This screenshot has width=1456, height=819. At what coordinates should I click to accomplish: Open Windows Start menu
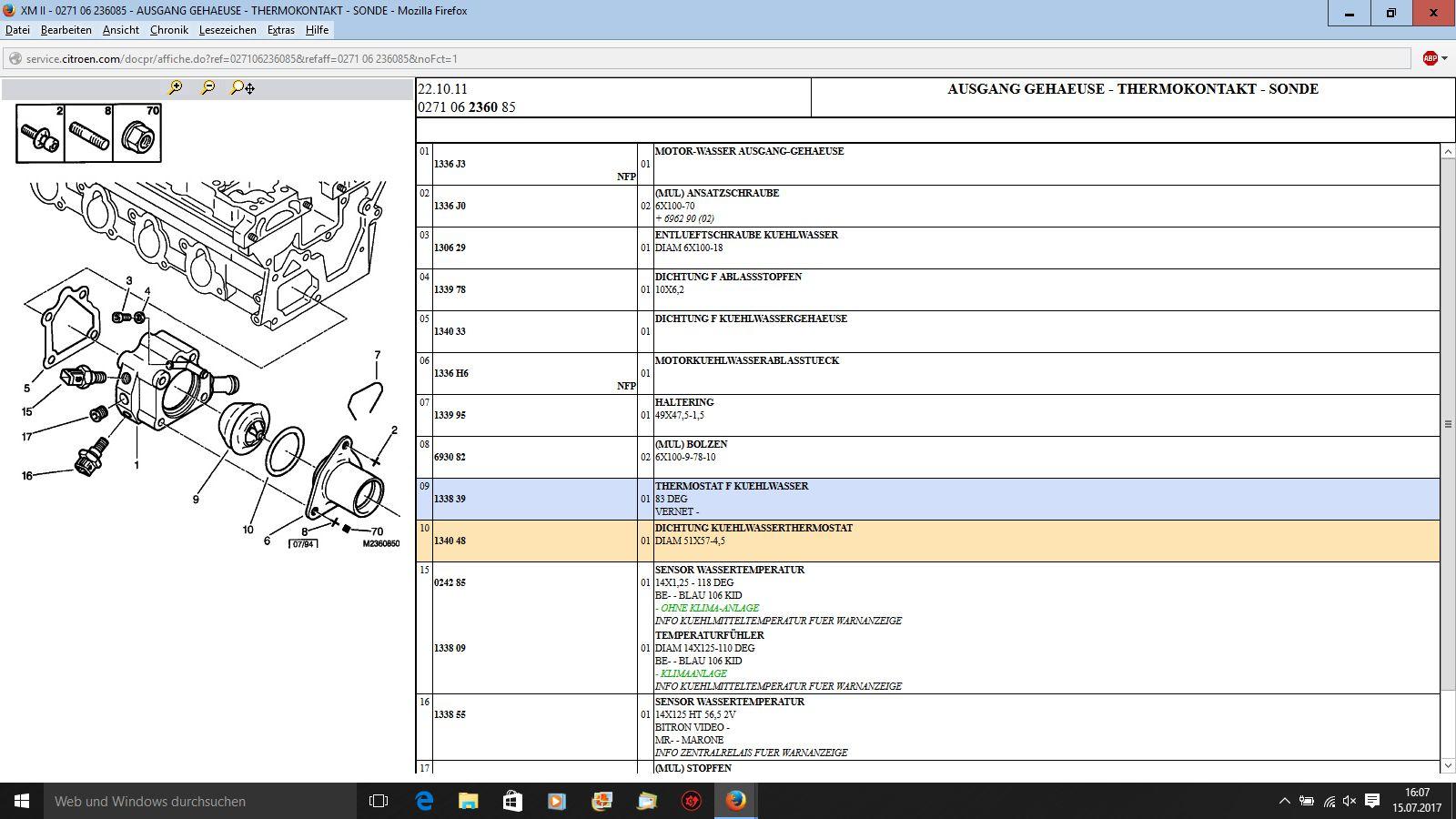(x=22, y=801)
